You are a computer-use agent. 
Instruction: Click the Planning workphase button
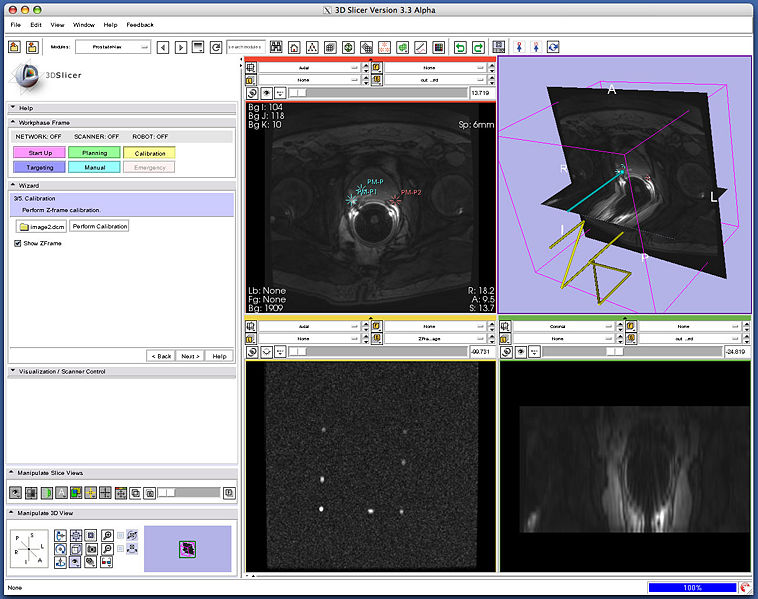(94, 153)
